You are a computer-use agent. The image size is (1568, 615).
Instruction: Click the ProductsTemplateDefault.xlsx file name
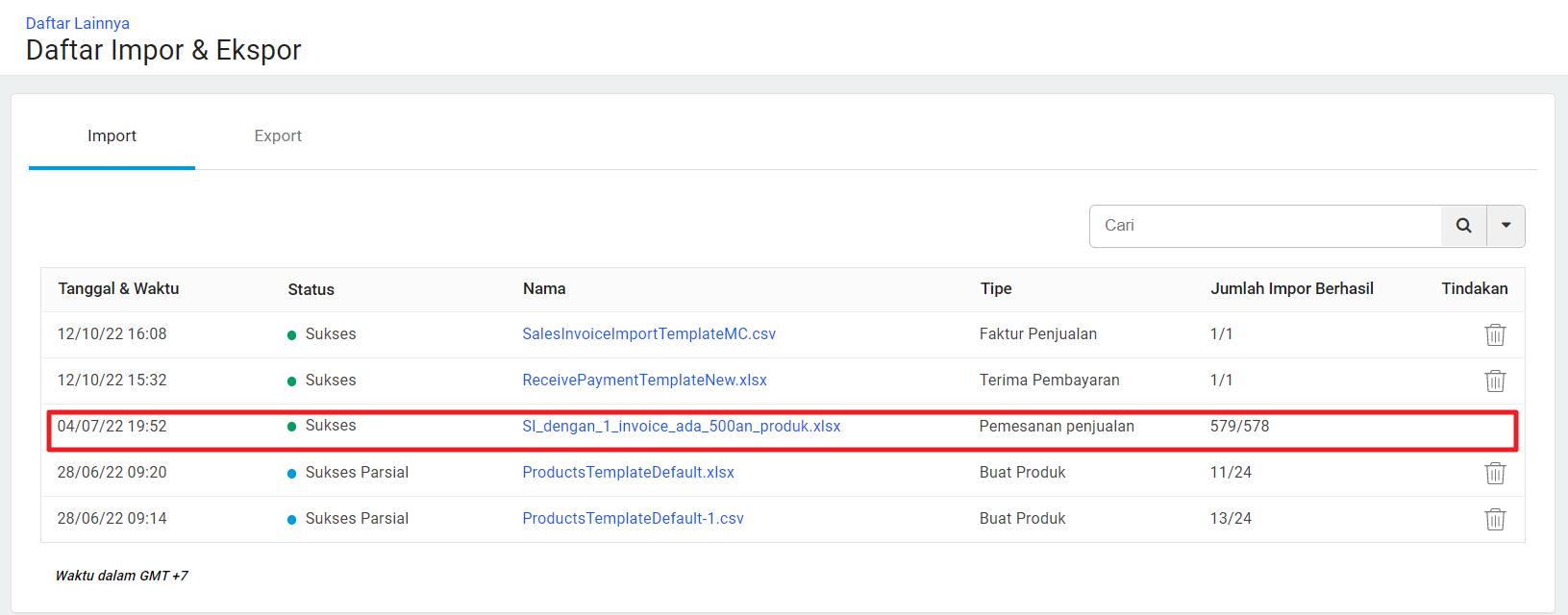[628, 473]
